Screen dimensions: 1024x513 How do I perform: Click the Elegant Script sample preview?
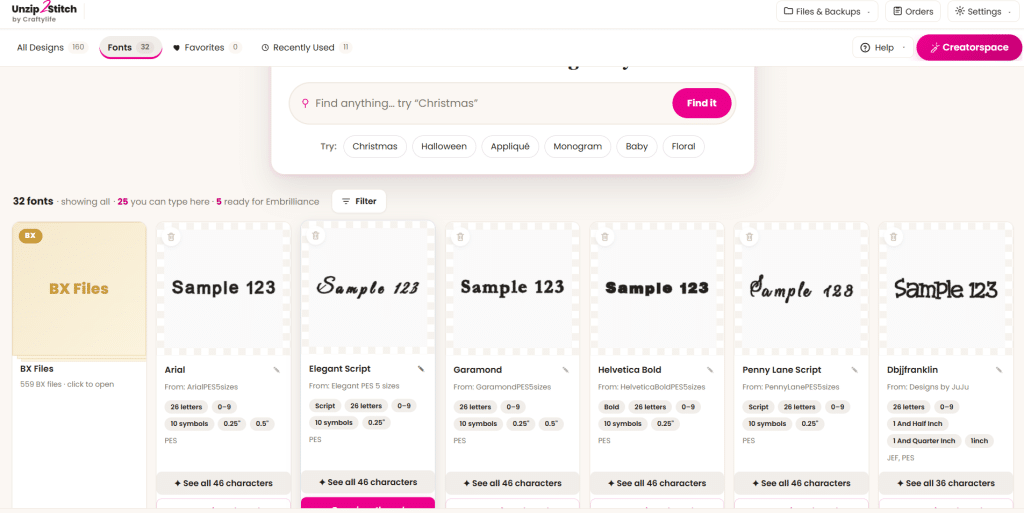coord(368,287)
